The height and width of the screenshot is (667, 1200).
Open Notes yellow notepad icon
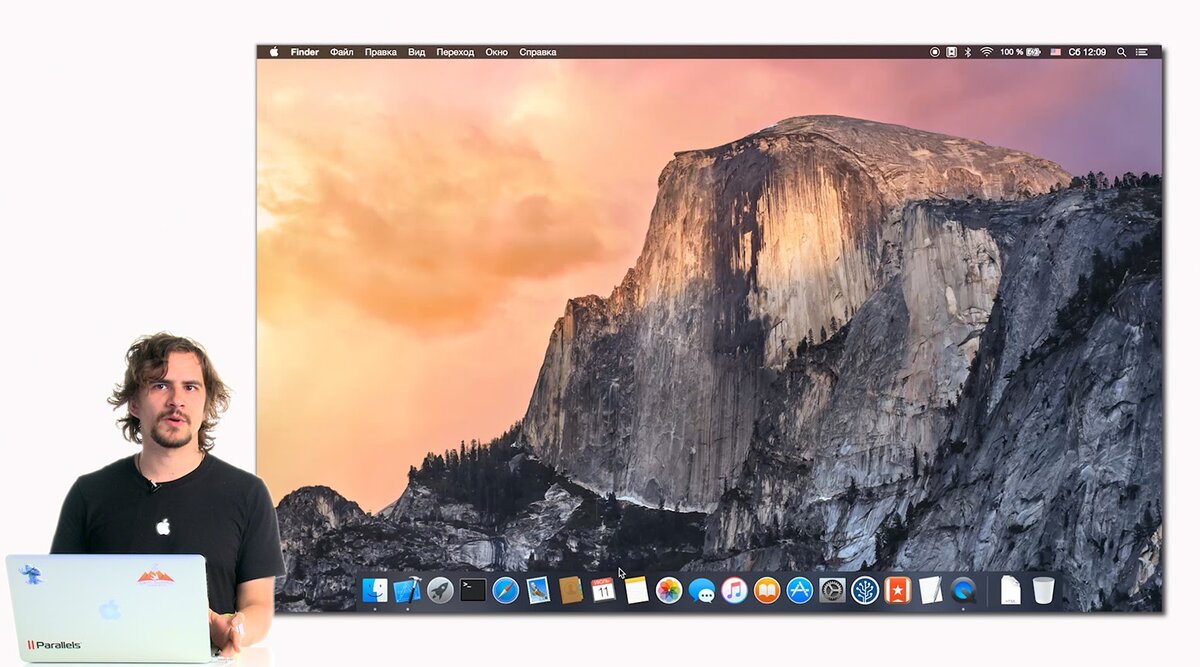(x=636, y=590)
